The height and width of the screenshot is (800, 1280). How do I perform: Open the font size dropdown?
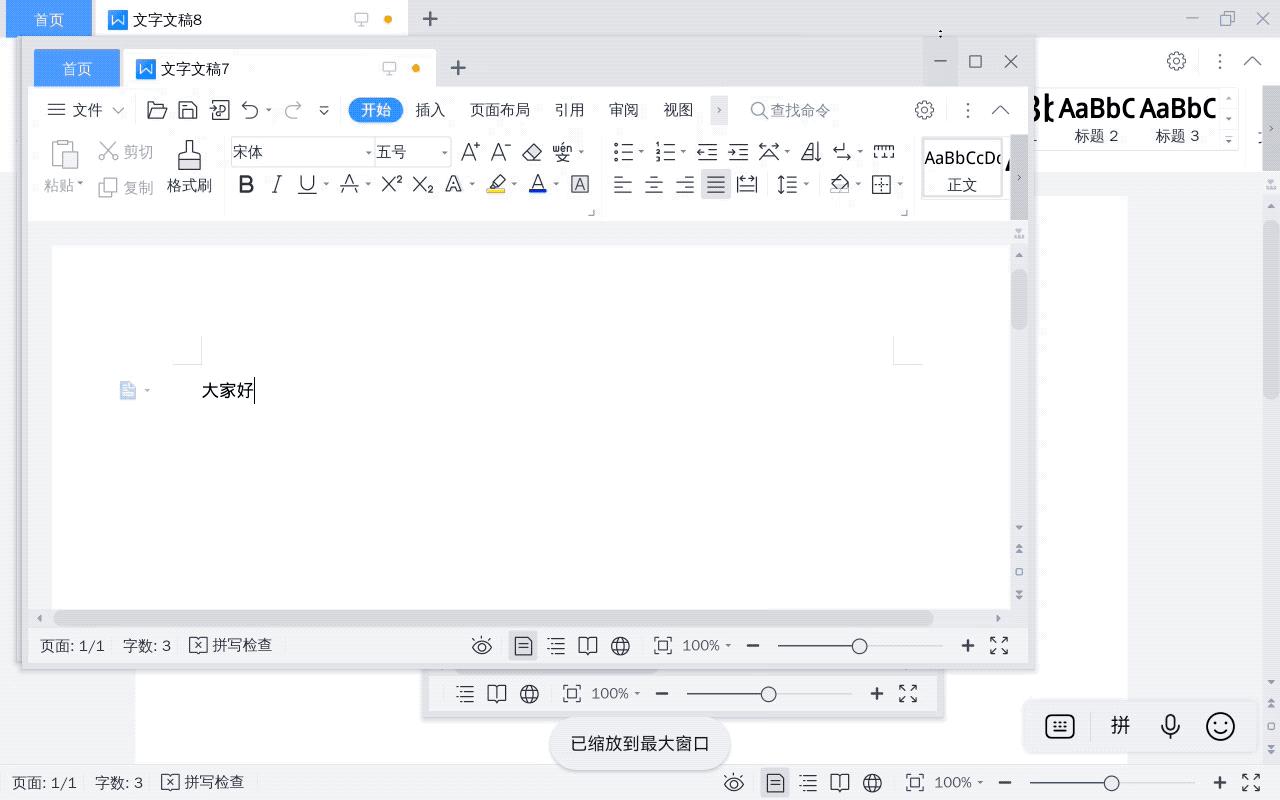point(444,151)
